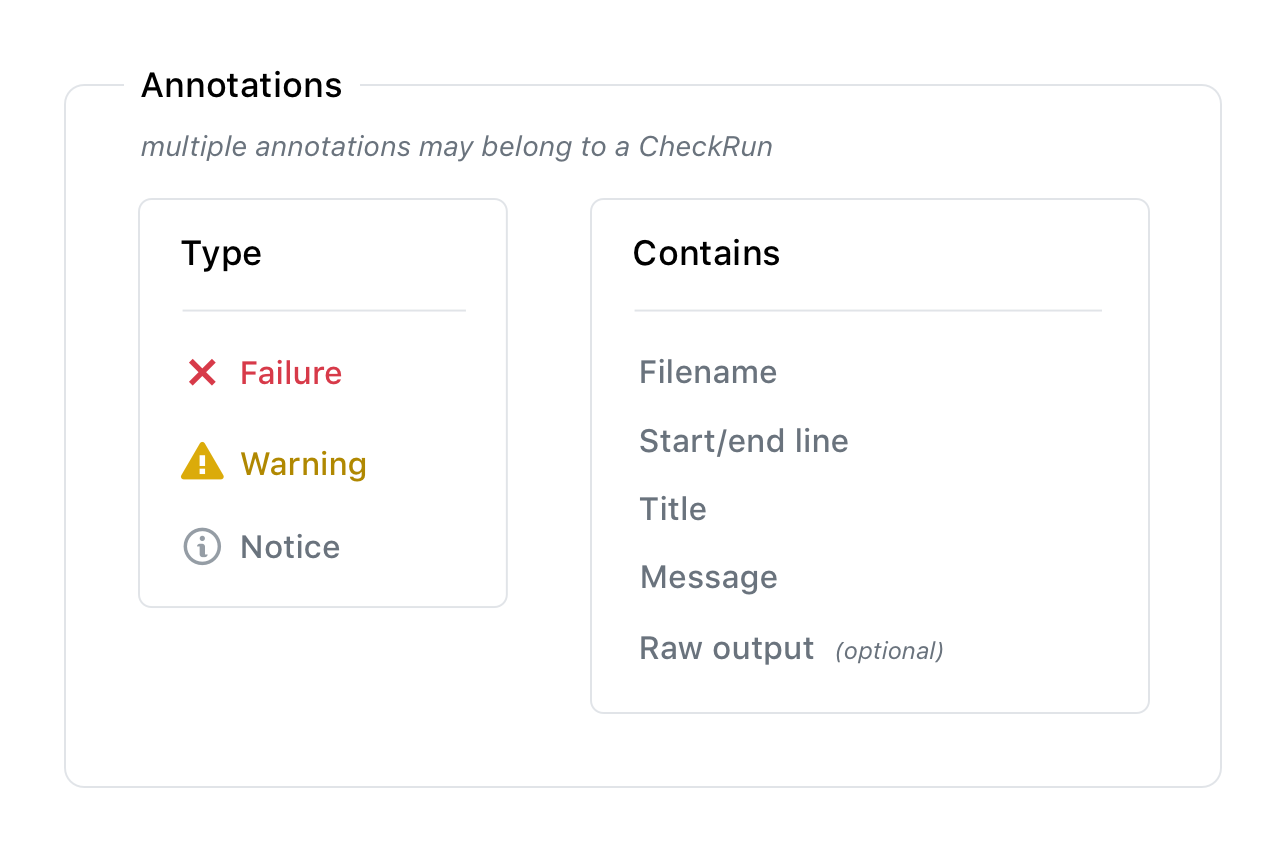Click the yellow Warning triangle icon
Image resolution: width=1284 pixels, height=858 pixels.
tap(202, 462)
